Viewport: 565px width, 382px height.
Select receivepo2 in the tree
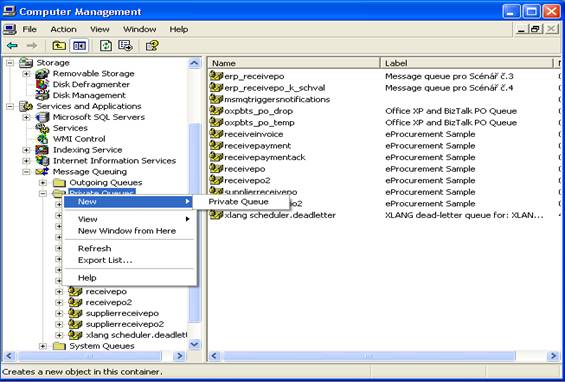point(109,302)
